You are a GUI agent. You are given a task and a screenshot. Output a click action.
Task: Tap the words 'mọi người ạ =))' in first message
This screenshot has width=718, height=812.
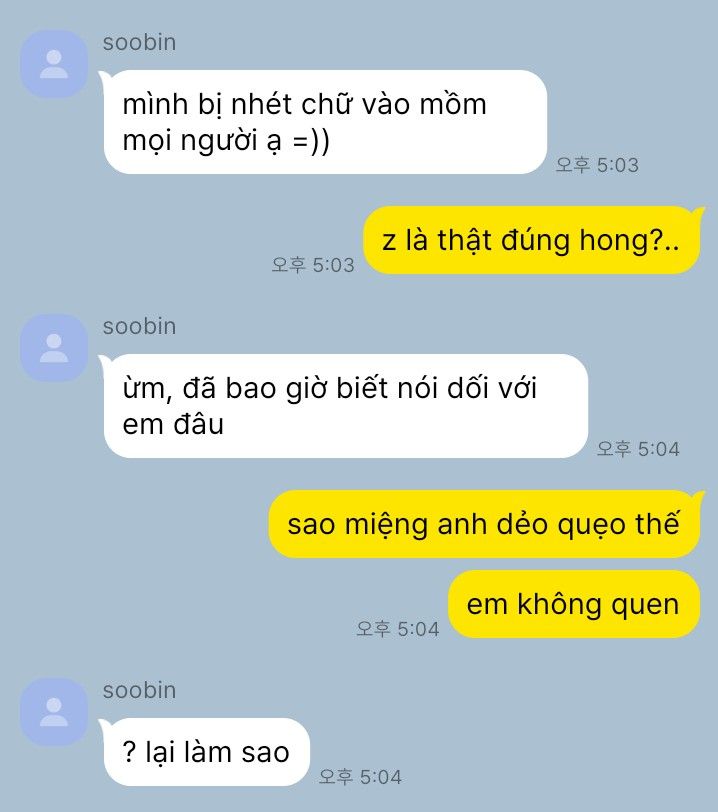226,141
